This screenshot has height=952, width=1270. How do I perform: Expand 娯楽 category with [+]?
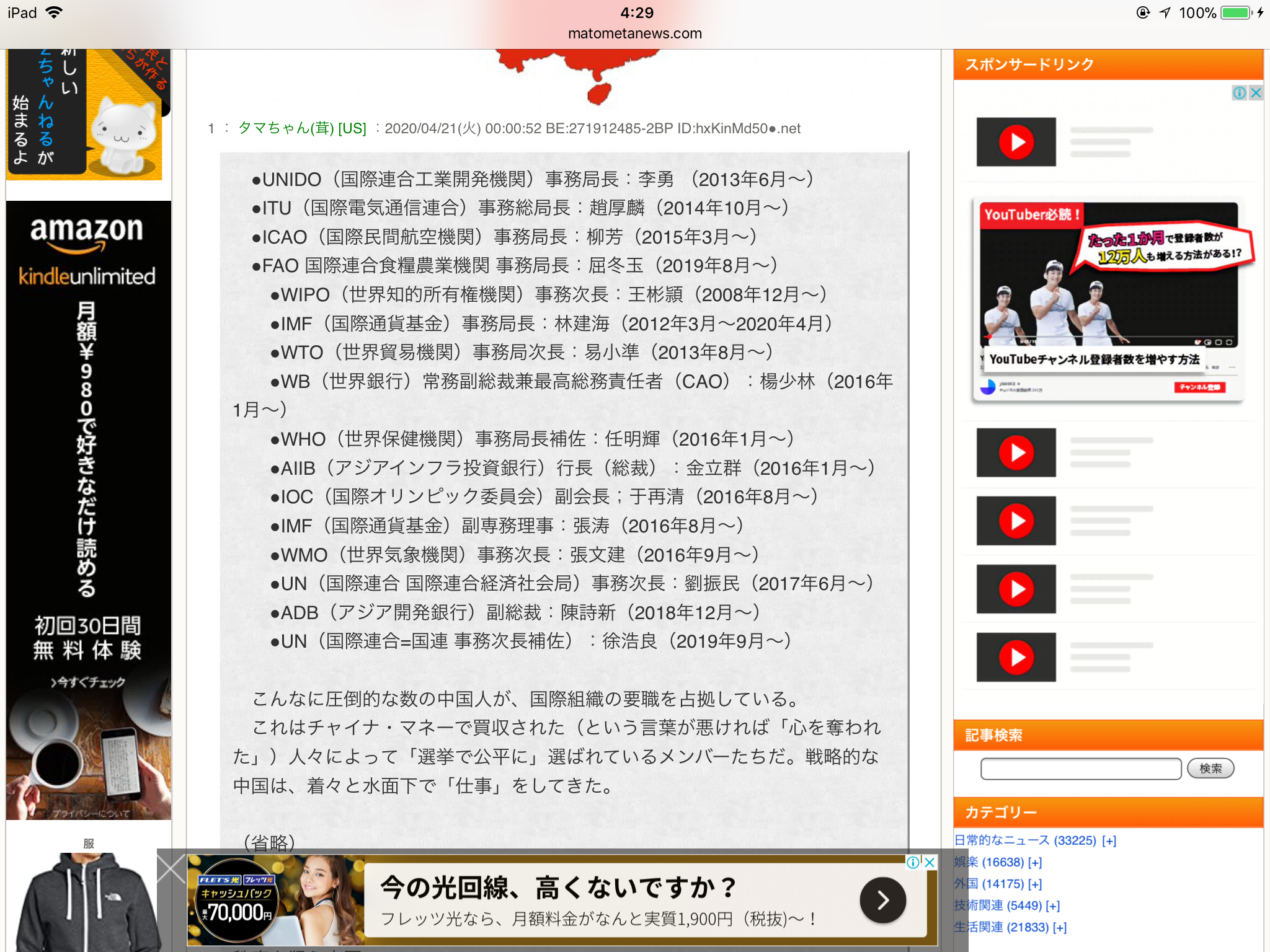(1035, 863)
